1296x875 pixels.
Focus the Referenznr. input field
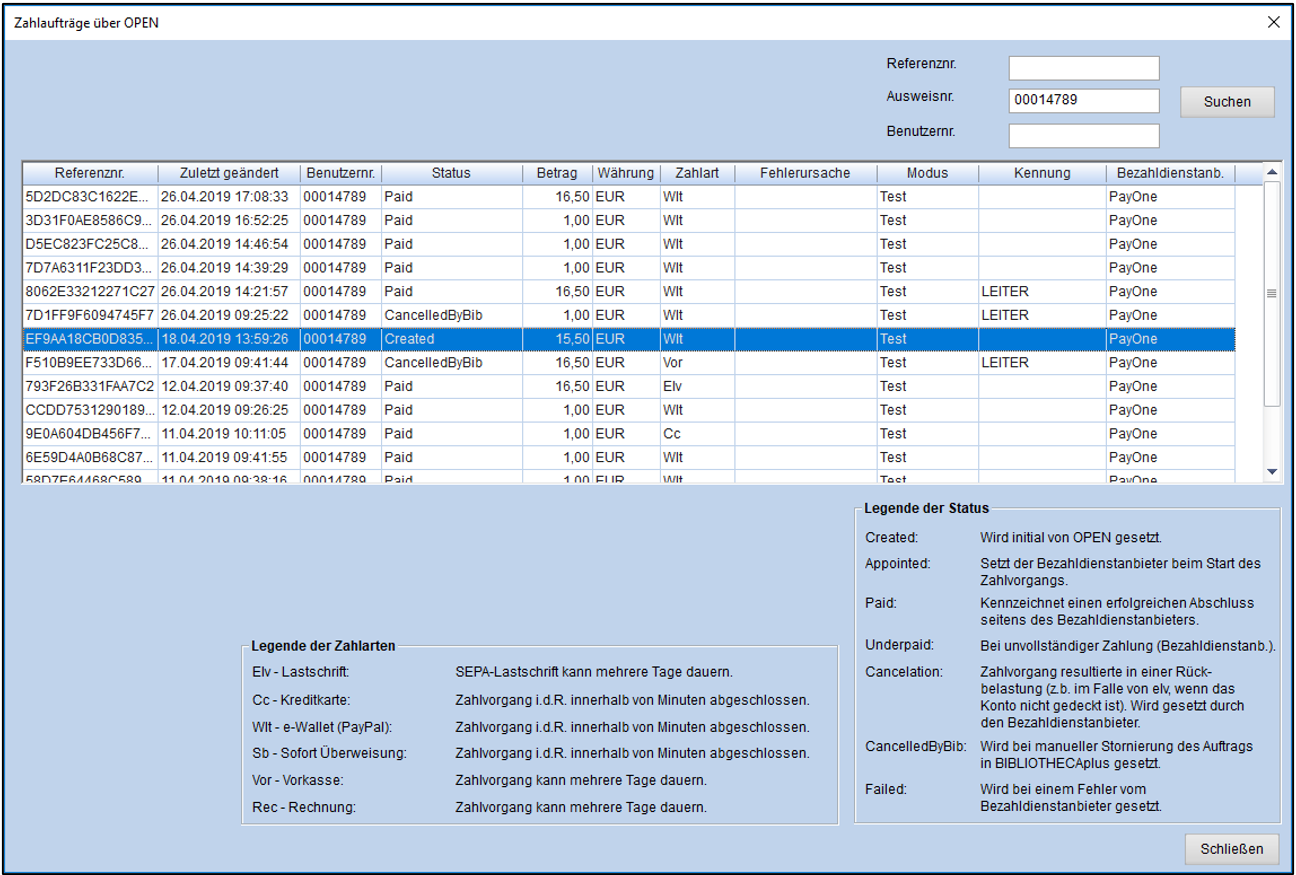1084,68
